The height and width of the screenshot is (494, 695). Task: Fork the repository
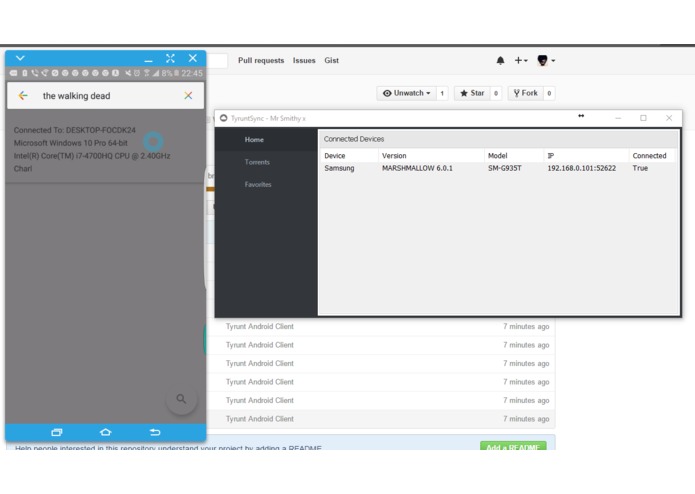525,93
